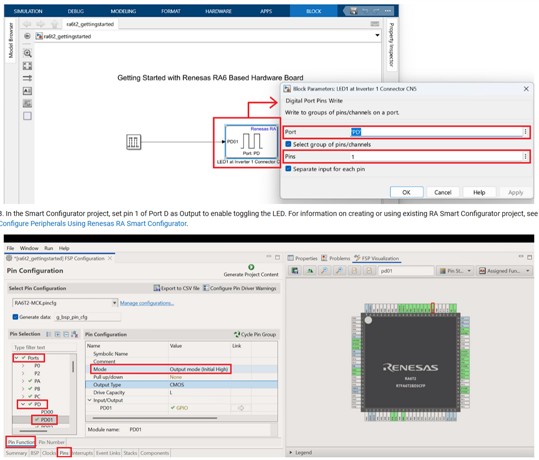Click the quick access save icon in toolstrip
Image resolution: width=539 pixels, height=460 pixels.
353,11
